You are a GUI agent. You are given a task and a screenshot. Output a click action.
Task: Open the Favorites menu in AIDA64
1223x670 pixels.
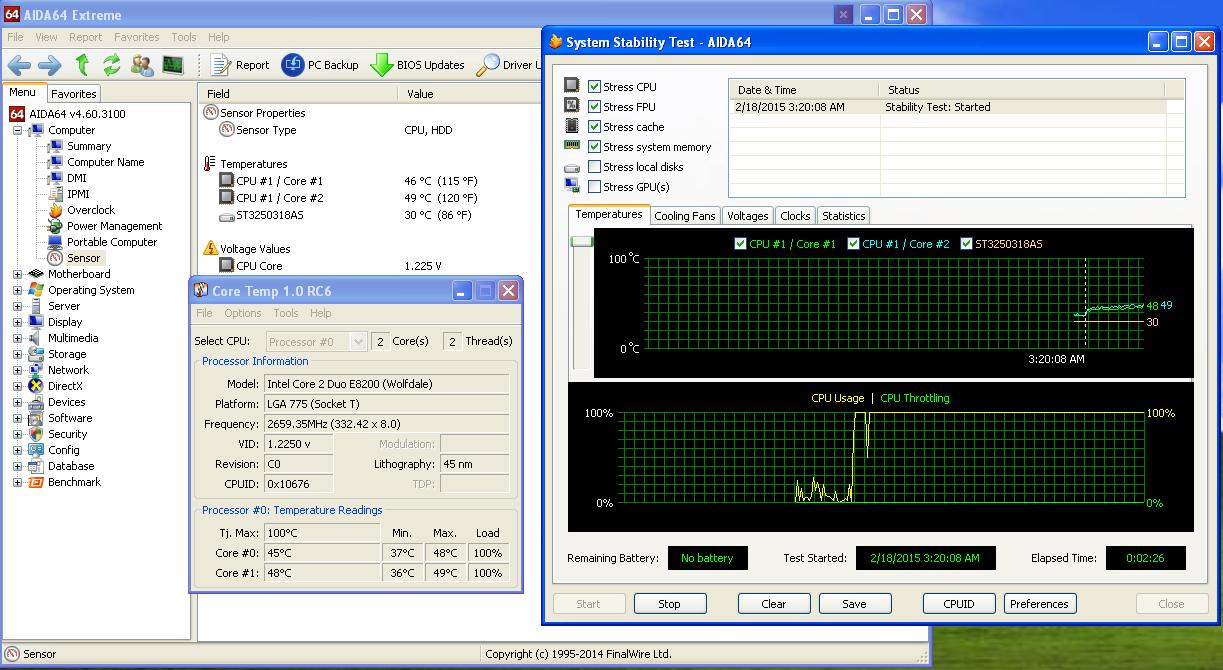pyautogui.click(x=136, y=37)
